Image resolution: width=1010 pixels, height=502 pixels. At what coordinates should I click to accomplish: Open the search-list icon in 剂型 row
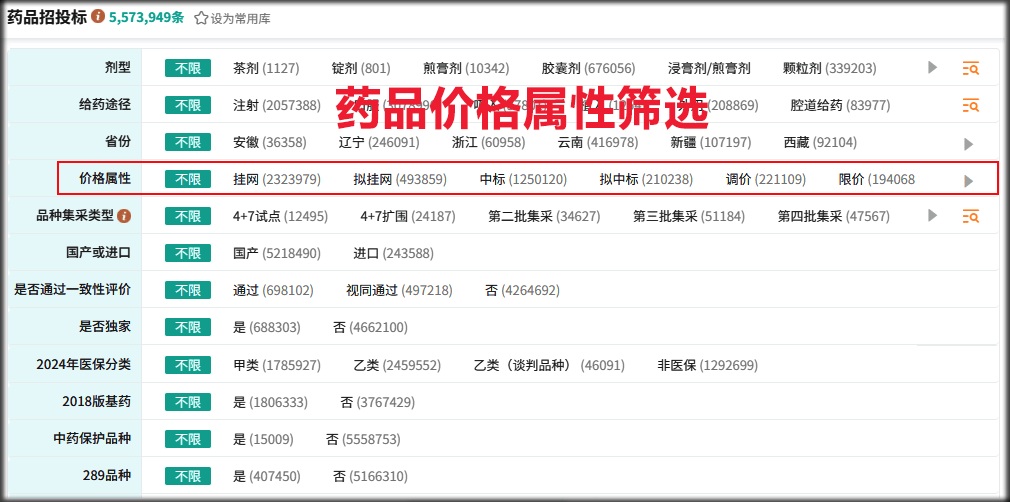(x=971, y=68)
